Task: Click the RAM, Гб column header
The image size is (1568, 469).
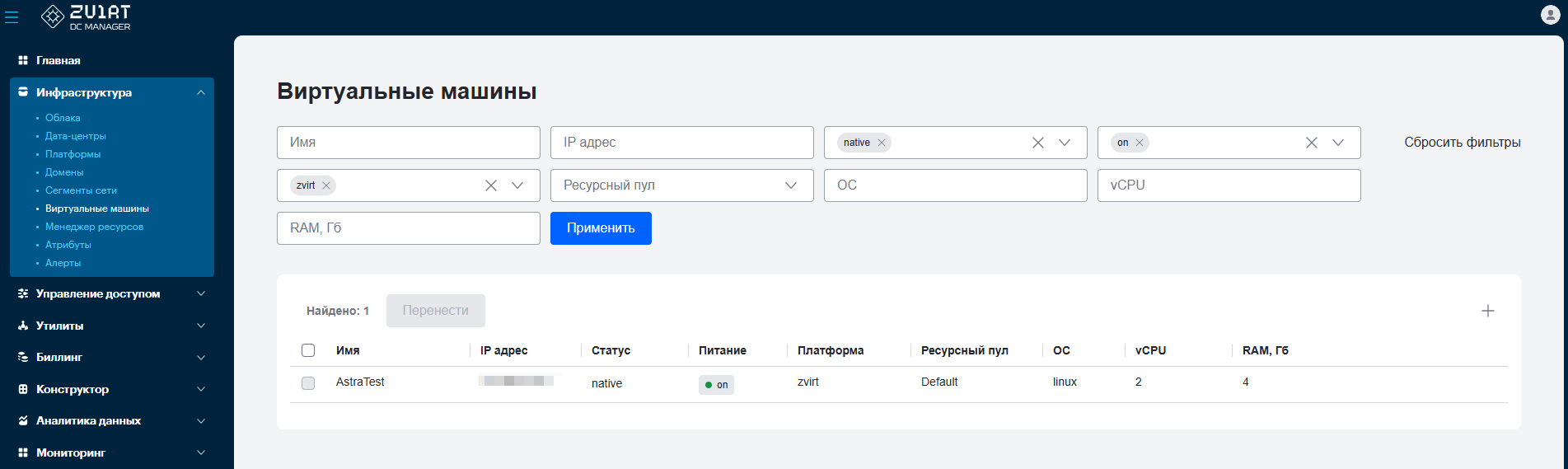Action: tap(1266, 350)
